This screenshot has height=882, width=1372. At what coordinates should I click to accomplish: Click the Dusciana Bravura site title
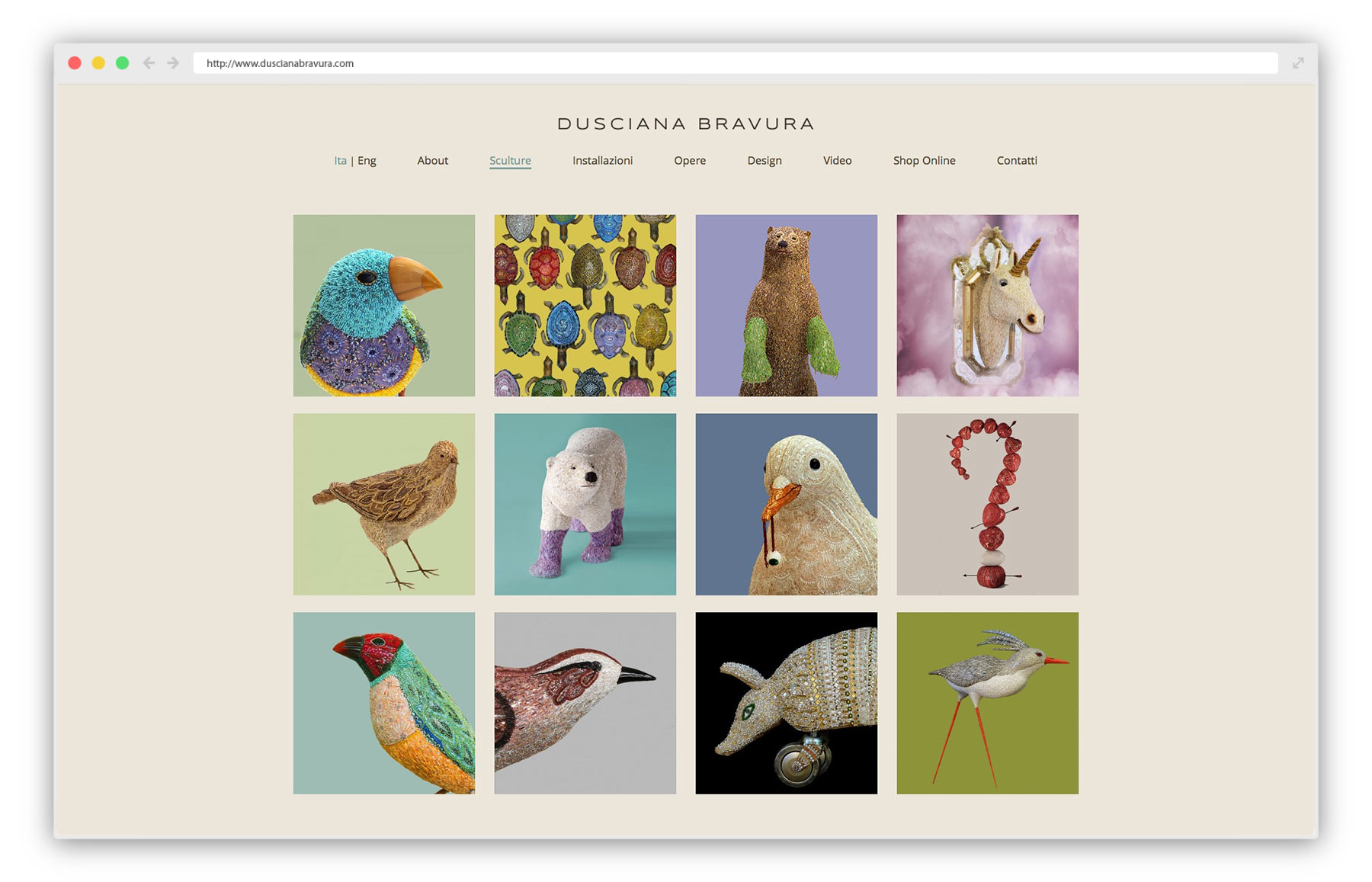(x=686, y=123)
